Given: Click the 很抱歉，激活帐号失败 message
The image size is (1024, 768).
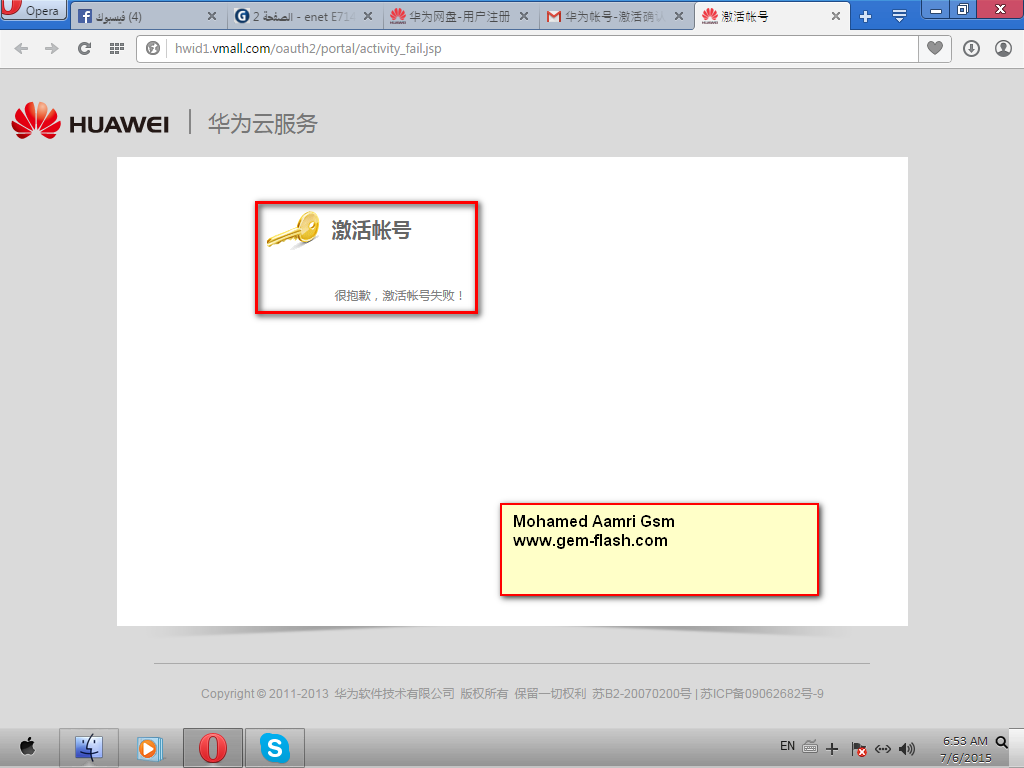Looking at the screenshot, I should click(399, 296).
